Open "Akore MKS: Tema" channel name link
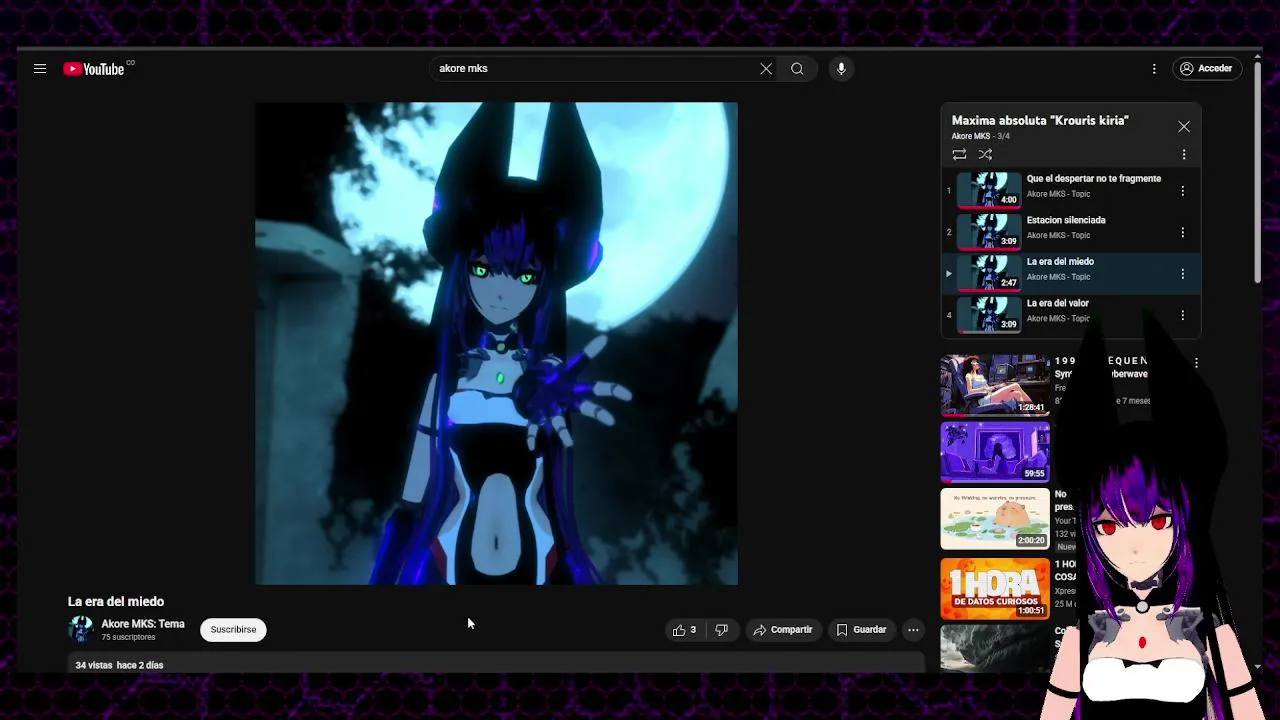1280x720 pixels. 143,624
